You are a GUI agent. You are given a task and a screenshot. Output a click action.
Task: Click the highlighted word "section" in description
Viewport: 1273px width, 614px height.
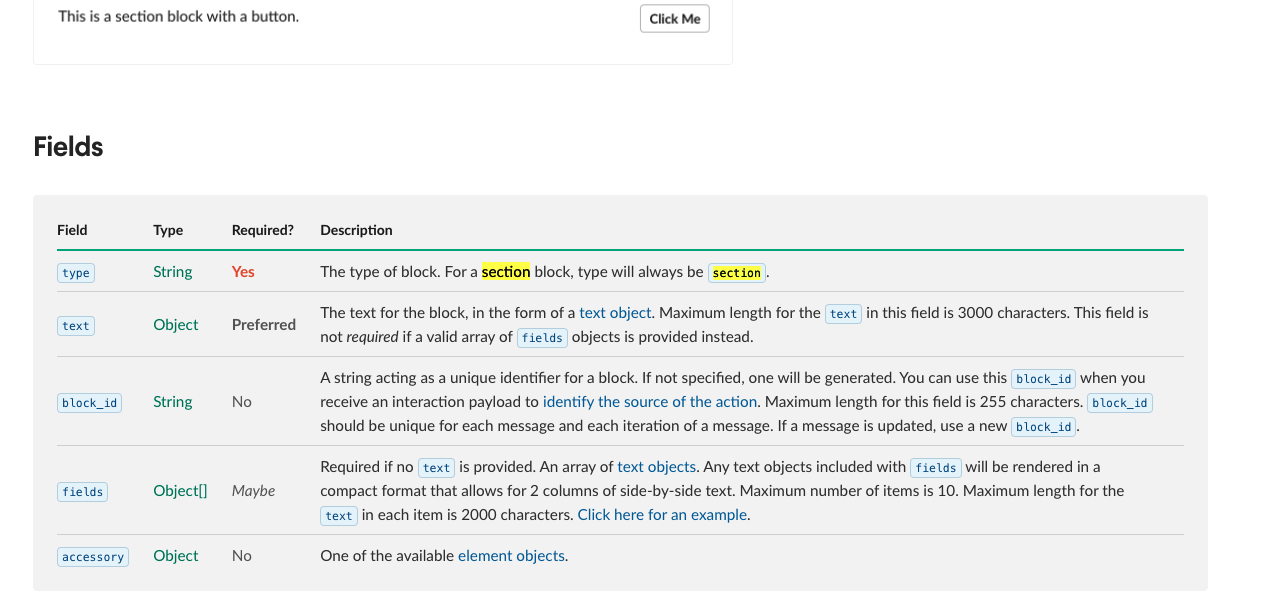[506, 272]
